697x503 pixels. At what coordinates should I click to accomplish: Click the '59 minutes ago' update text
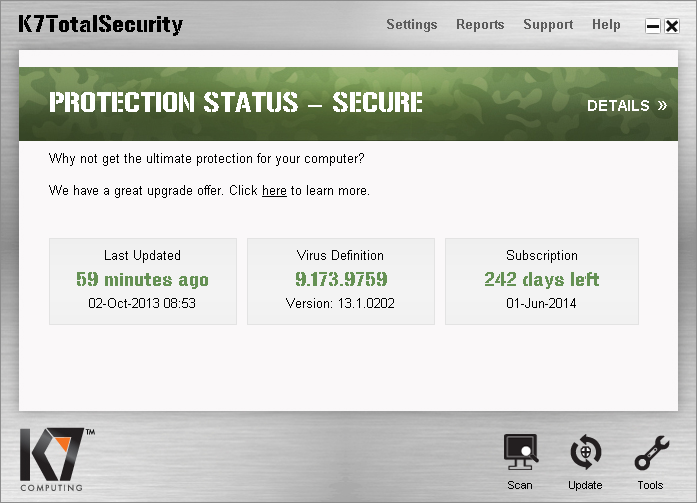point(142,279)
